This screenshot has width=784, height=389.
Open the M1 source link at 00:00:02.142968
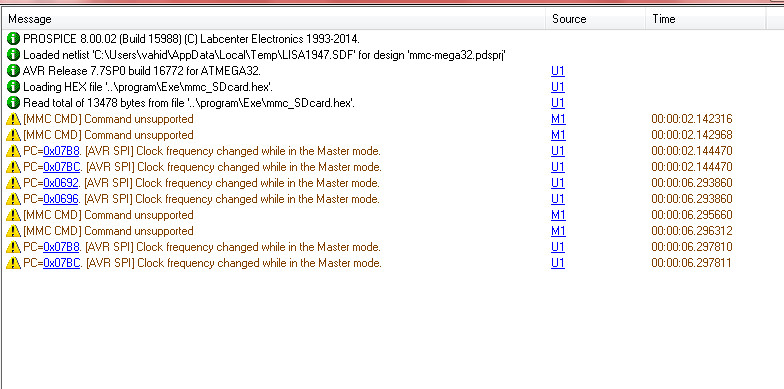point(558,135)
